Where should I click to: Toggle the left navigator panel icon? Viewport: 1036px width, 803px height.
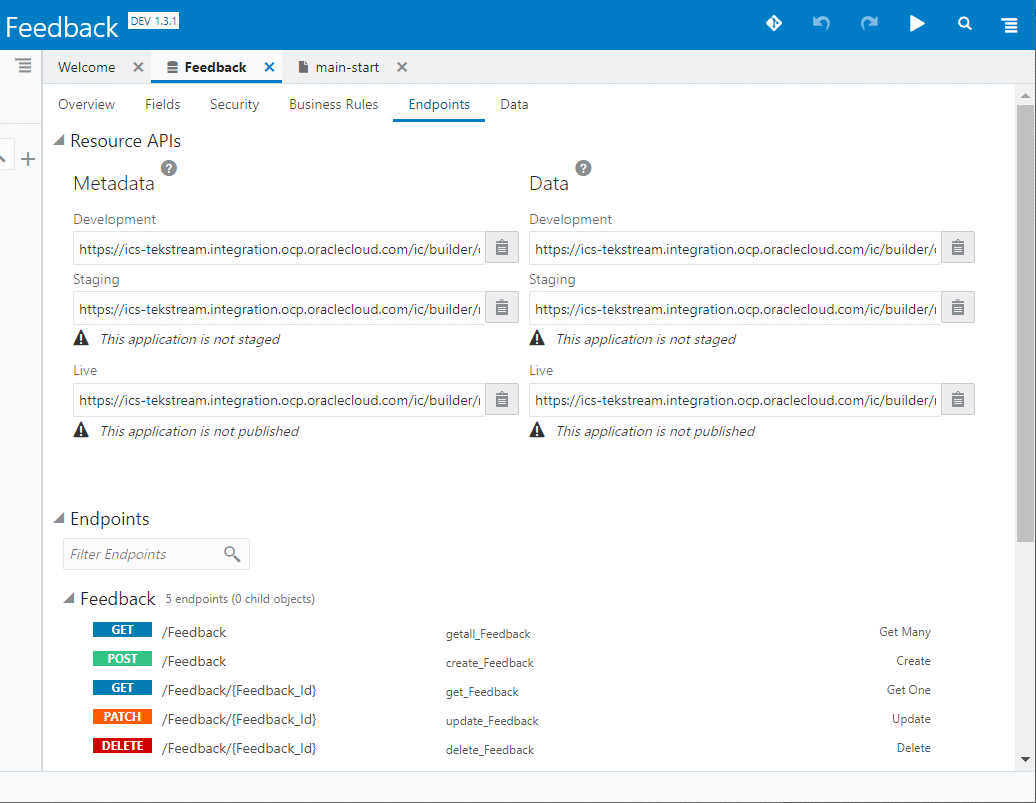[23, 65]
